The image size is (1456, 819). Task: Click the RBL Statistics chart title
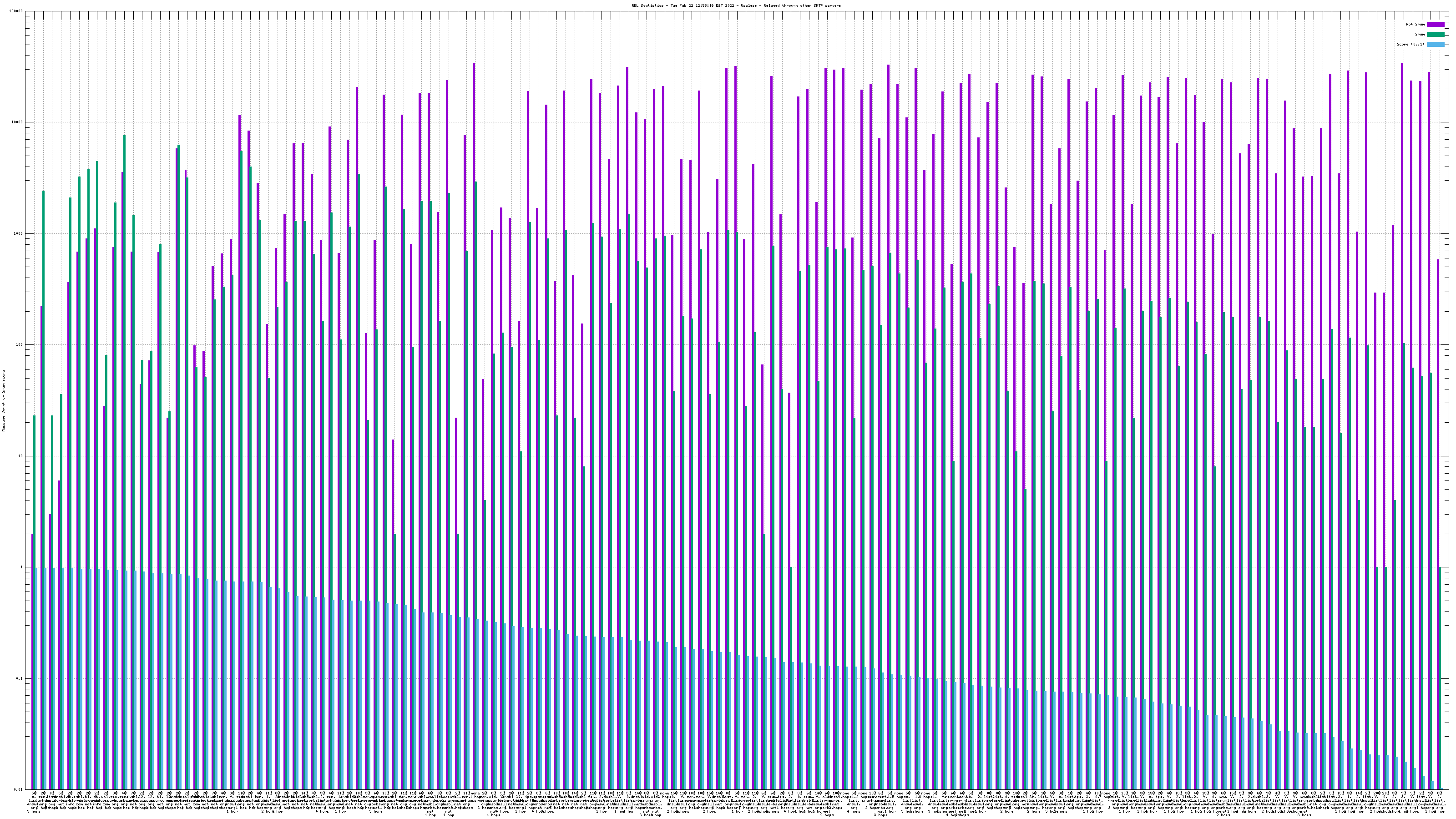tap(736, 5)
